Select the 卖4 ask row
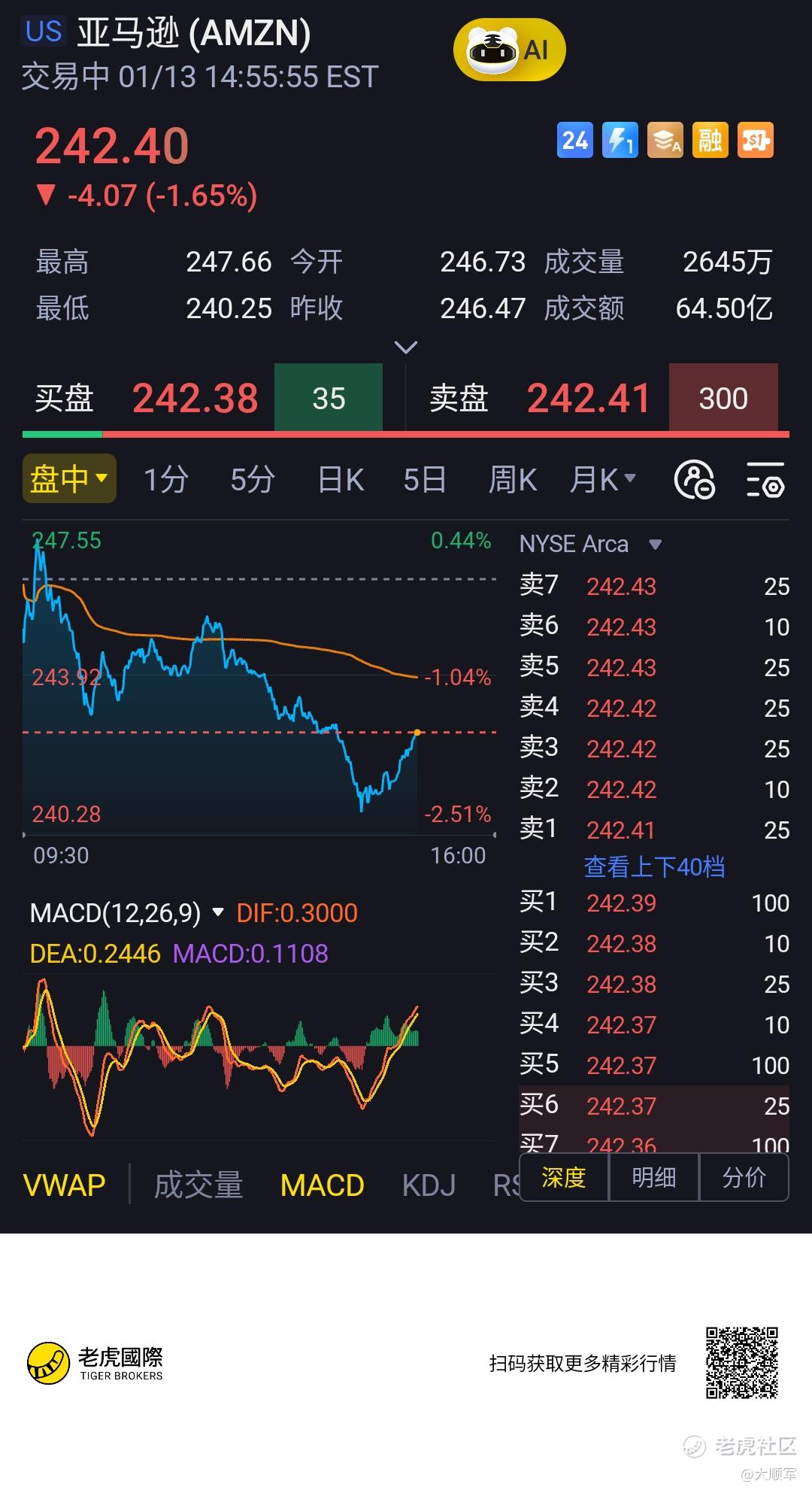 pos(654,708)
